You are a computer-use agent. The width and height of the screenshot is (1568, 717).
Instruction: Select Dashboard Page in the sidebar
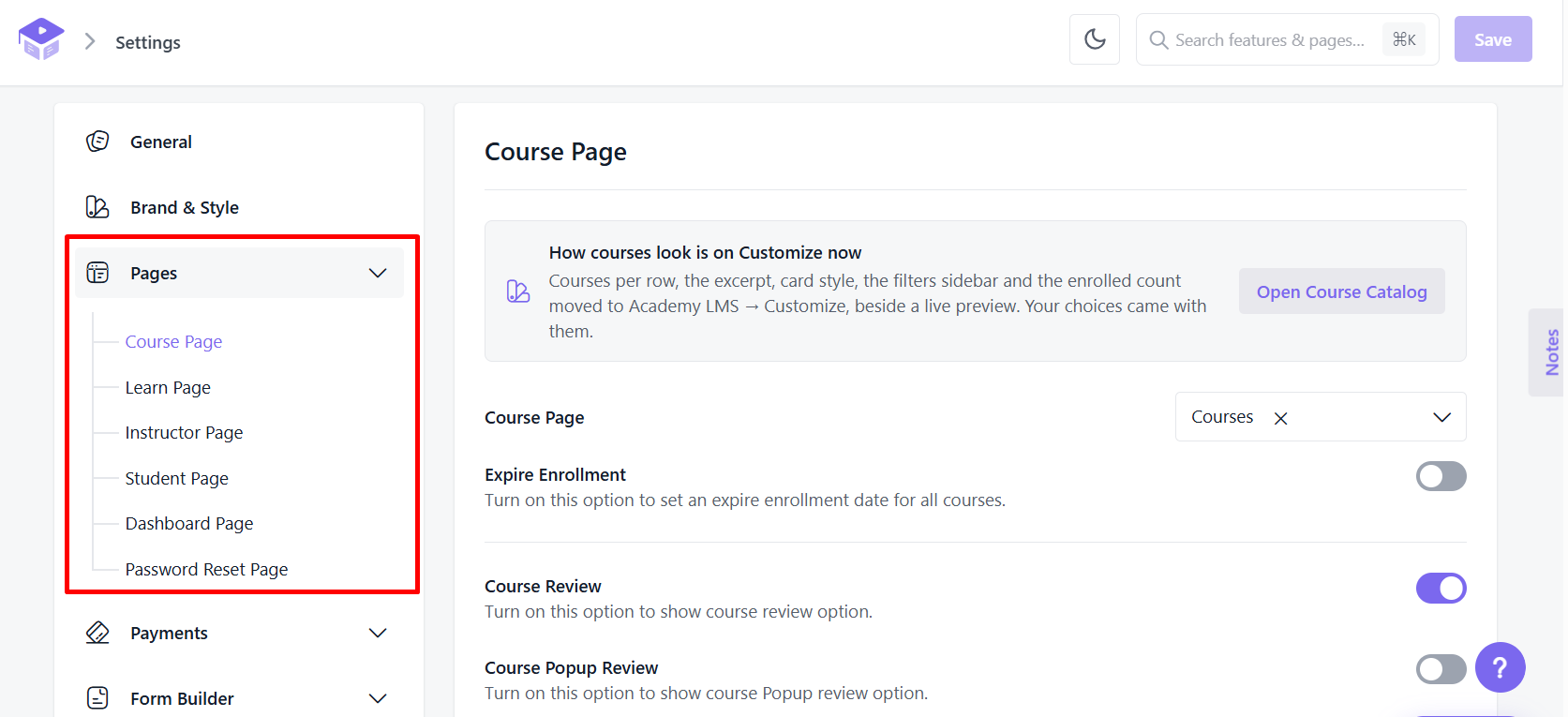point(189,523)
